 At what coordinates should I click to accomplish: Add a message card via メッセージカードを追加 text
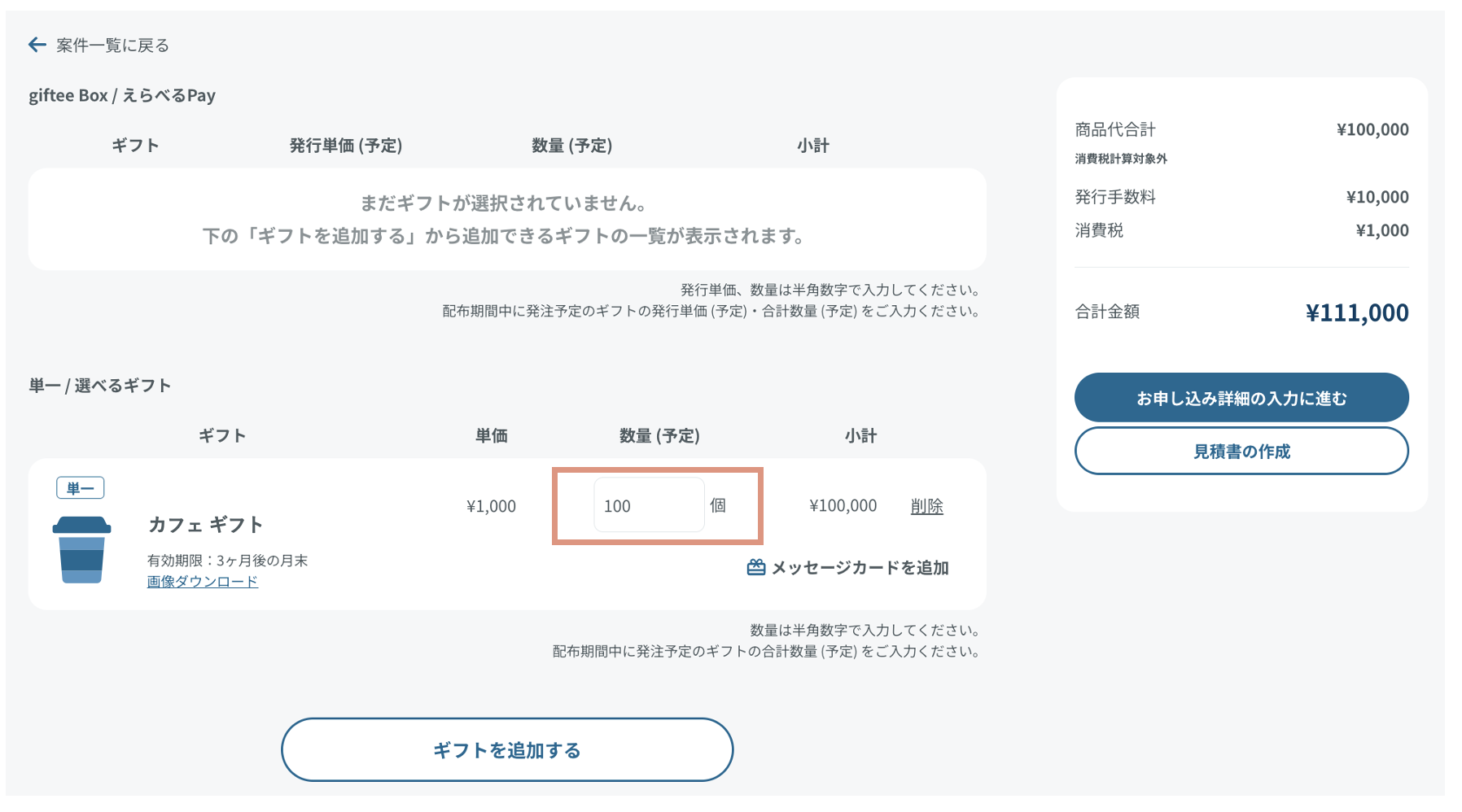[x=860, y=568]
